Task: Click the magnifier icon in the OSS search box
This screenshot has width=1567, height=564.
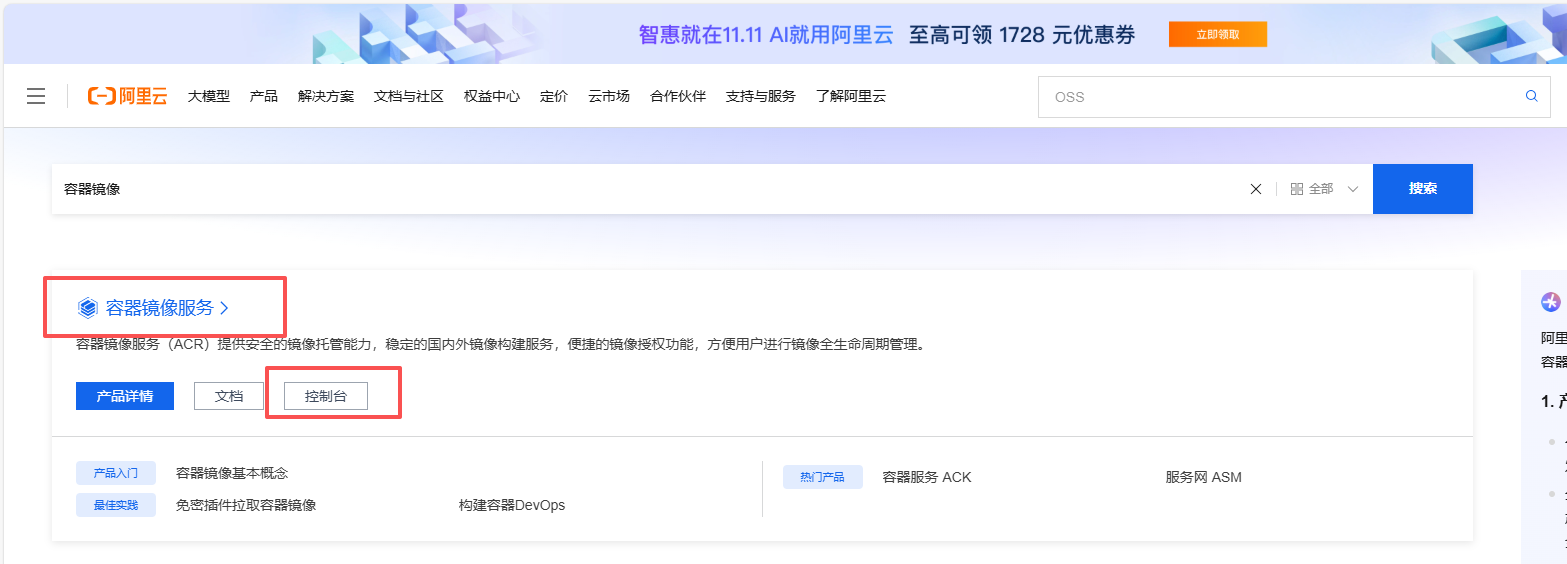Action: click(x=1531, y=96)
